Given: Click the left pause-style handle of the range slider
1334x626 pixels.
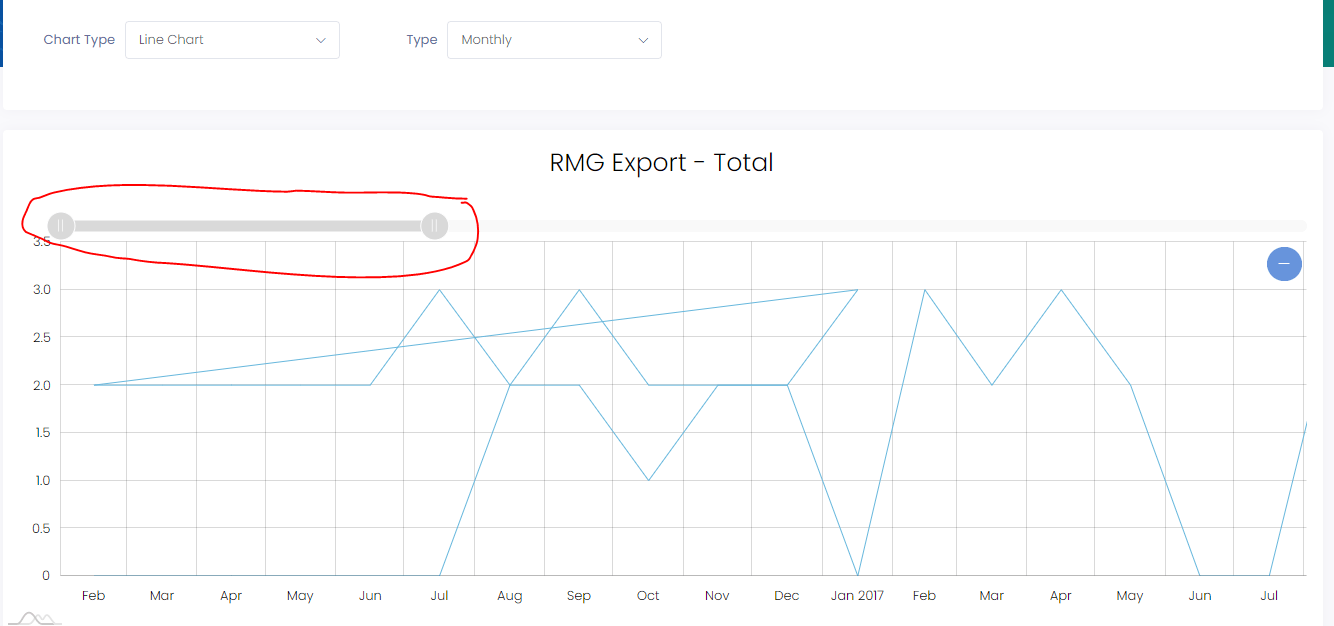Looking at the screenshot, I should (61, 226).
